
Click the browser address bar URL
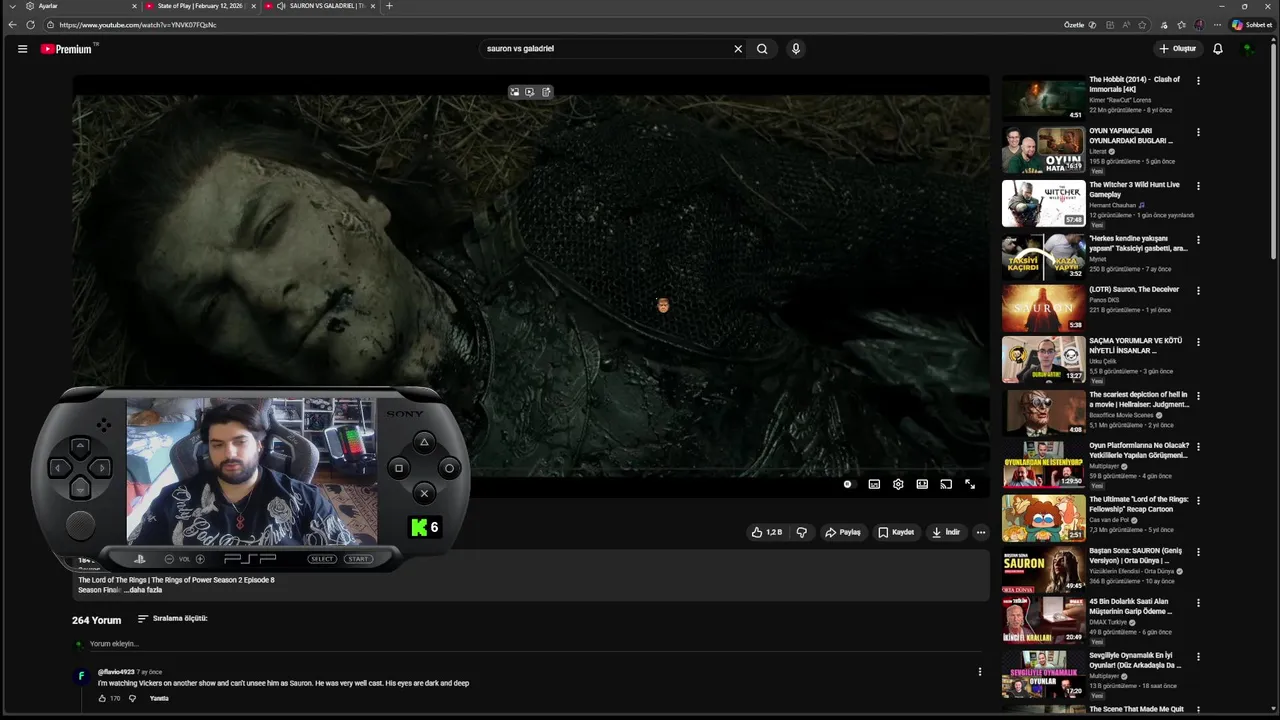pos(137,25)
